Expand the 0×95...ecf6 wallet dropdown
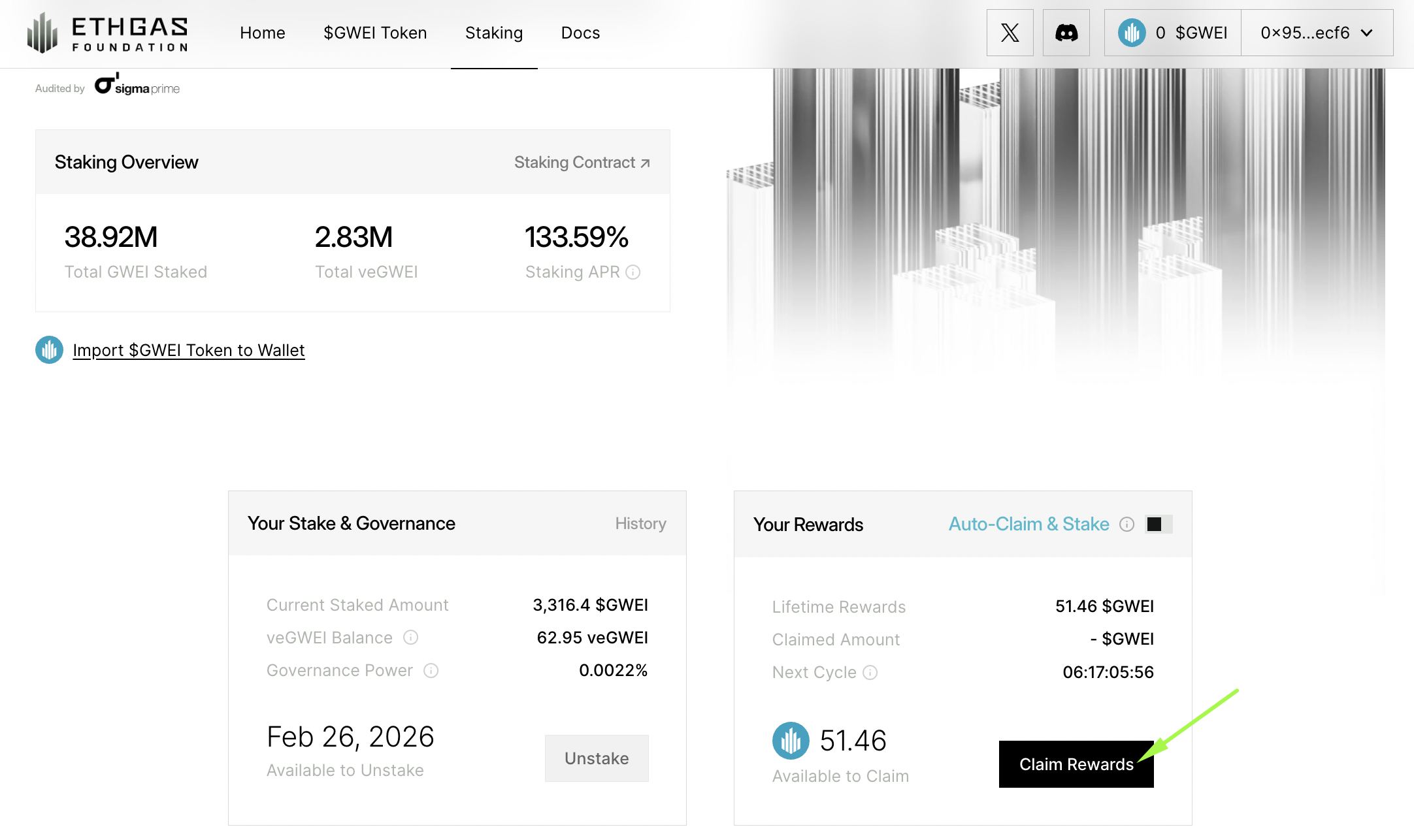The width and height of the screenshot is (1414, 840). tap(1316, 33)
